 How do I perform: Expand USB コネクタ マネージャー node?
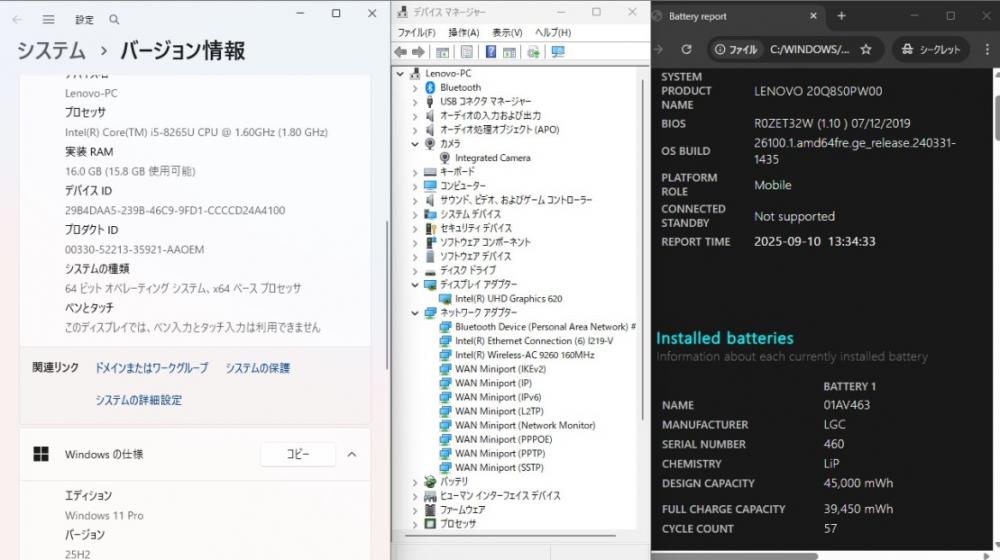[x=415, y=101]
